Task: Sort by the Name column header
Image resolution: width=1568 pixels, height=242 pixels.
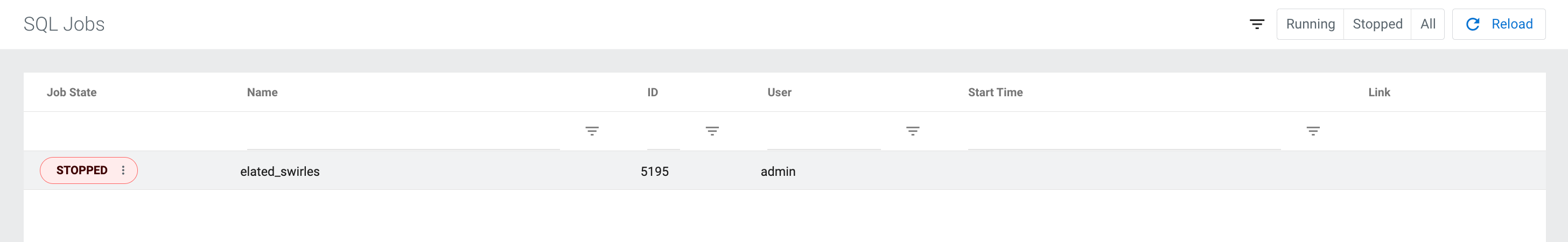Action: point(262,92)
